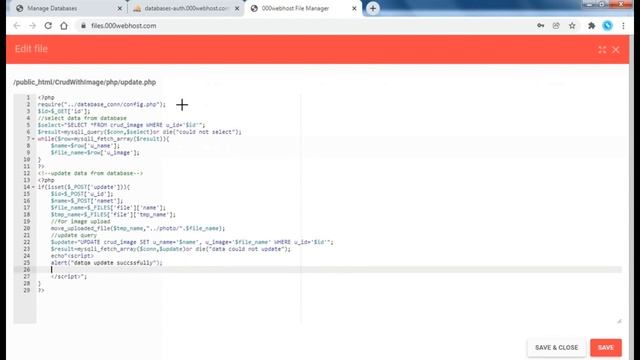This screenshot has width=640, height=360.
Task: Close the 000webhost File Manager tab
Action: click(354, 8)
